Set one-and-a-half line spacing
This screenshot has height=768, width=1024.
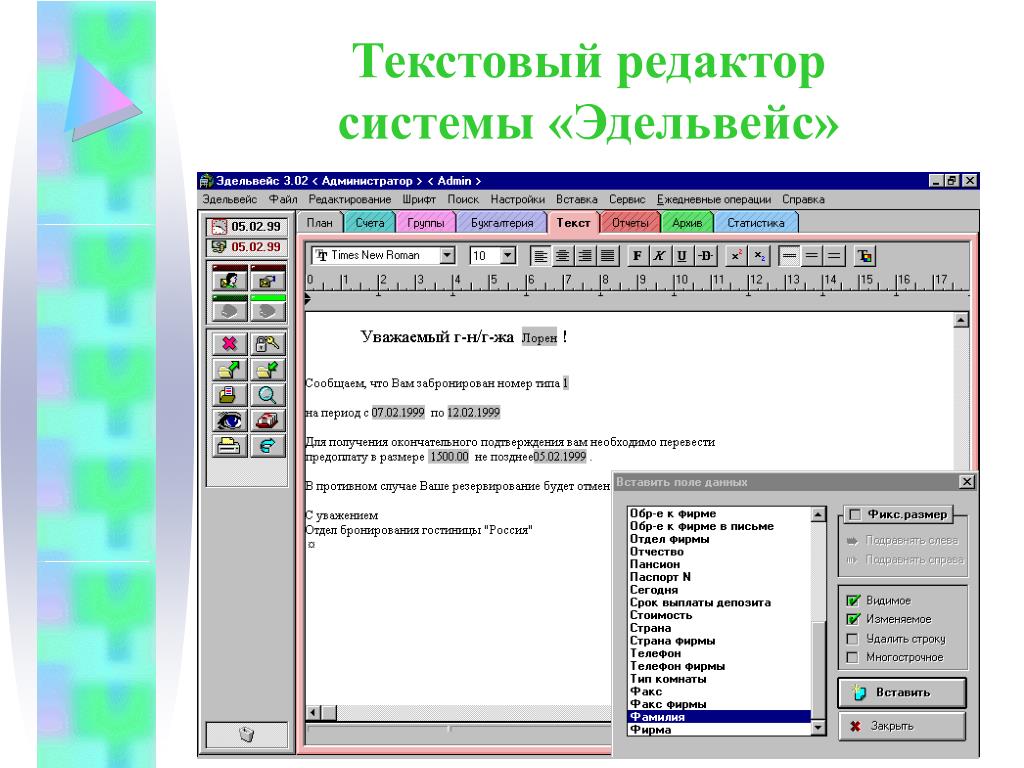pyautogui.click(x=811, y=256)
